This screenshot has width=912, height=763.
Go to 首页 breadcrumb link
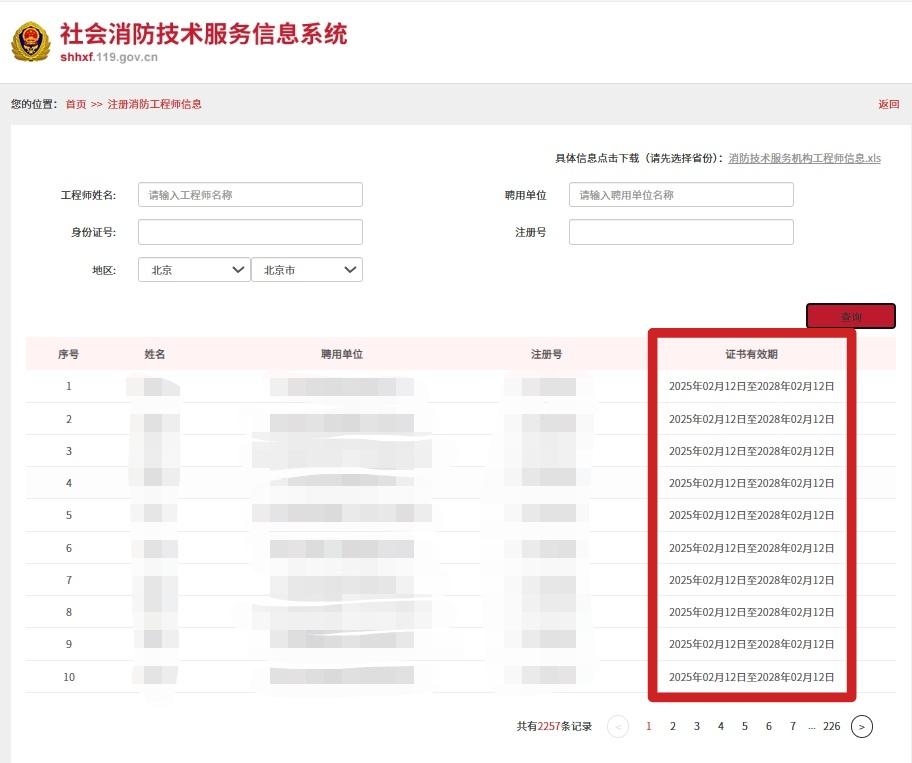(x=76, y=104)
